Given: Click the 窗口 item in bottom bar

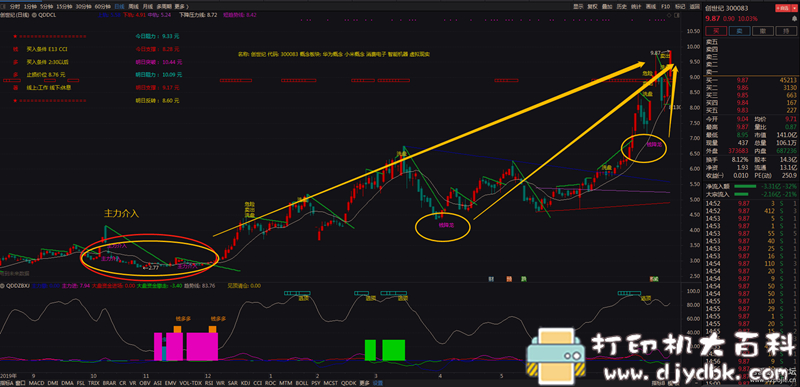Looking at the screenshot, I should [20, 382].
